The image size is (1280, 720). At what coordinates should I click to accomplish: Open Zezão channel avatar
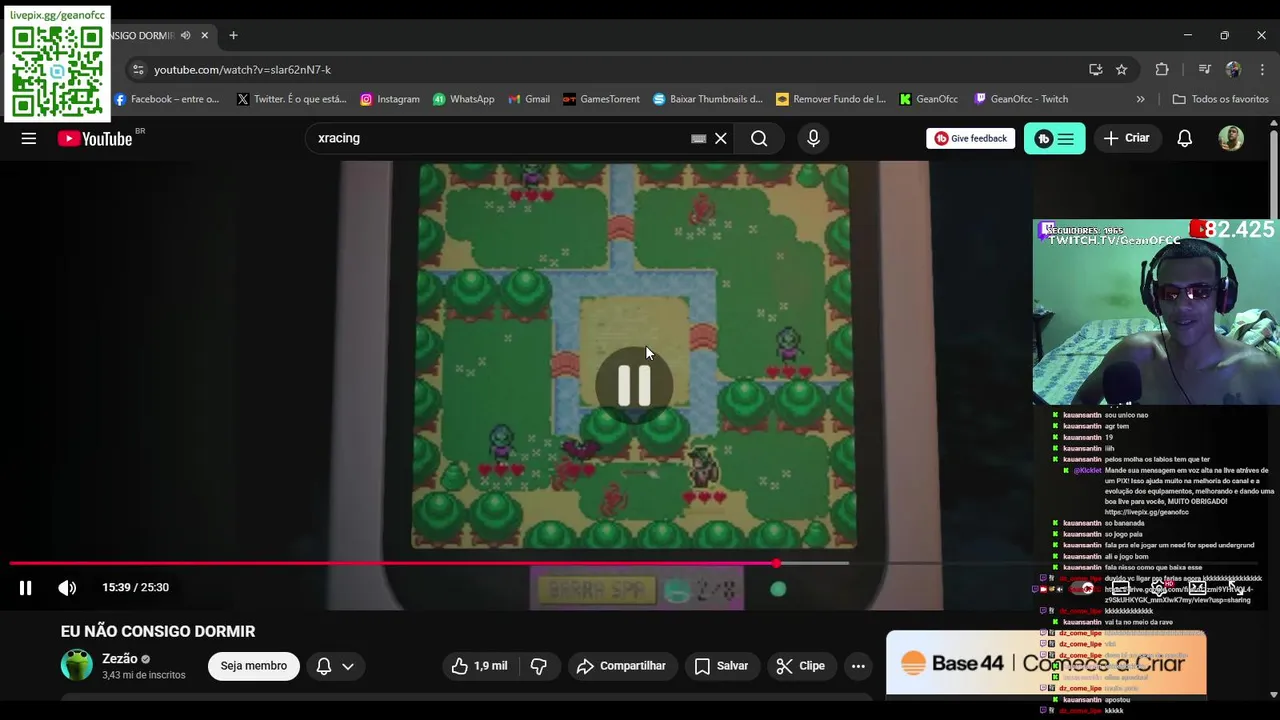pyautogui.click(x=77, y=665)
